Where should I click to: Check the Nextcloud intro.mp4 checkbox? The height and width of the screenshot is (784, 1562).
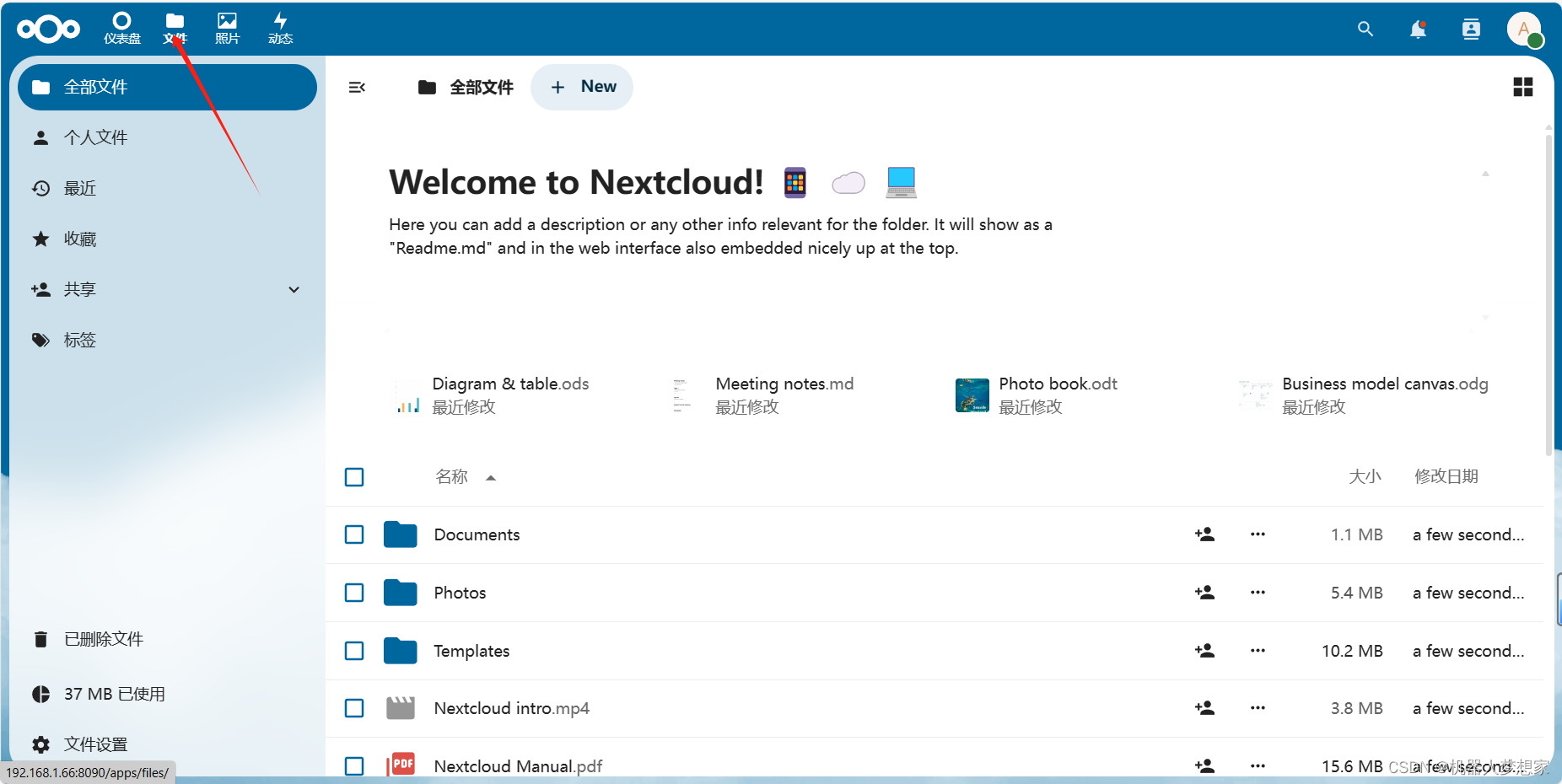[x=354, y=708]
